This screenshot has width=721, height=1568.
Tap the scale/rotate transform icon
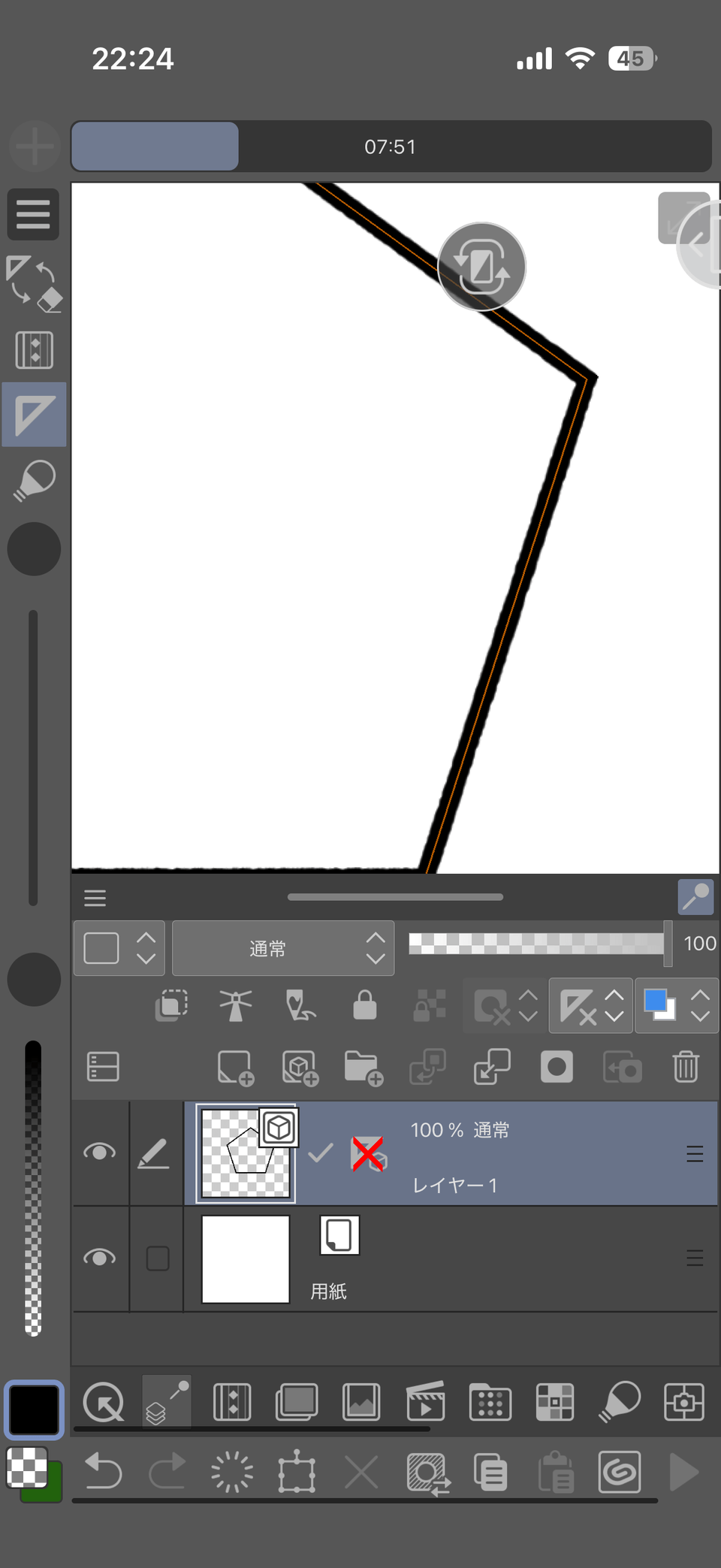(x=297, y=1472)
